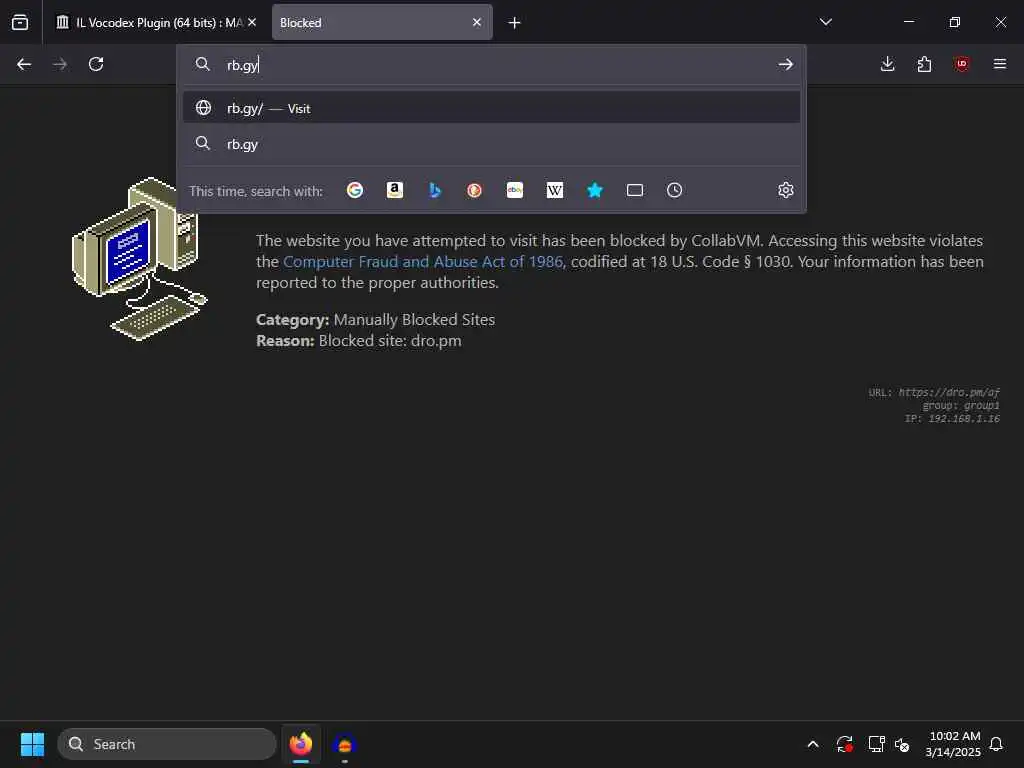1024x768 pixels.
Task: Search this time with eBay
Action: pyautogui.click(x=515, y=190)
